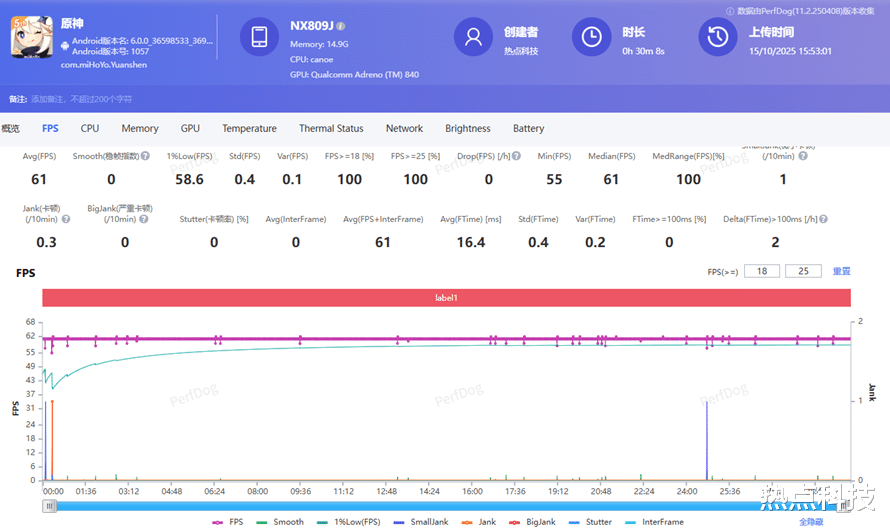This screenshot has height=530, width=890.
Task: Click the remark note input field
Action: click(80, 99)
